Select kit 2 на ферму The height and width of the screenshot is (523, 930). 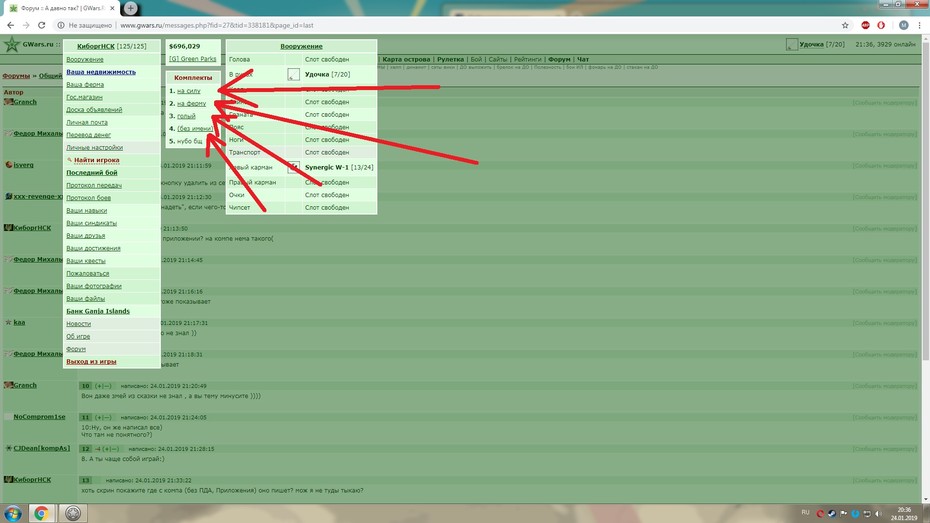pyautogui.click(x=192, y=103)
